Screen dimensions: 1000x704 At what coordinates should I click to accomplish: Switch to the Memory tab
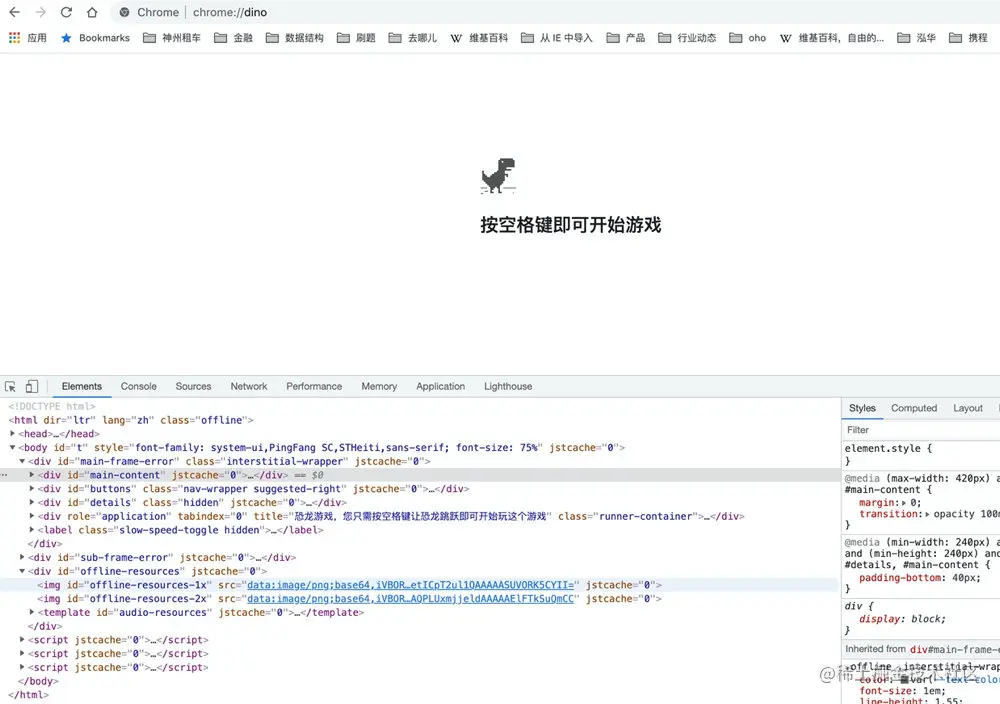pyautogui.click(x=379, y=386)
